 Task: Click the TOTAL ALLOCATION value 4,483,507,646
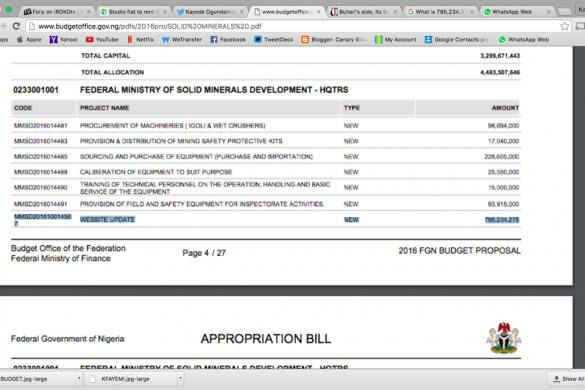(x=500, y=72)
